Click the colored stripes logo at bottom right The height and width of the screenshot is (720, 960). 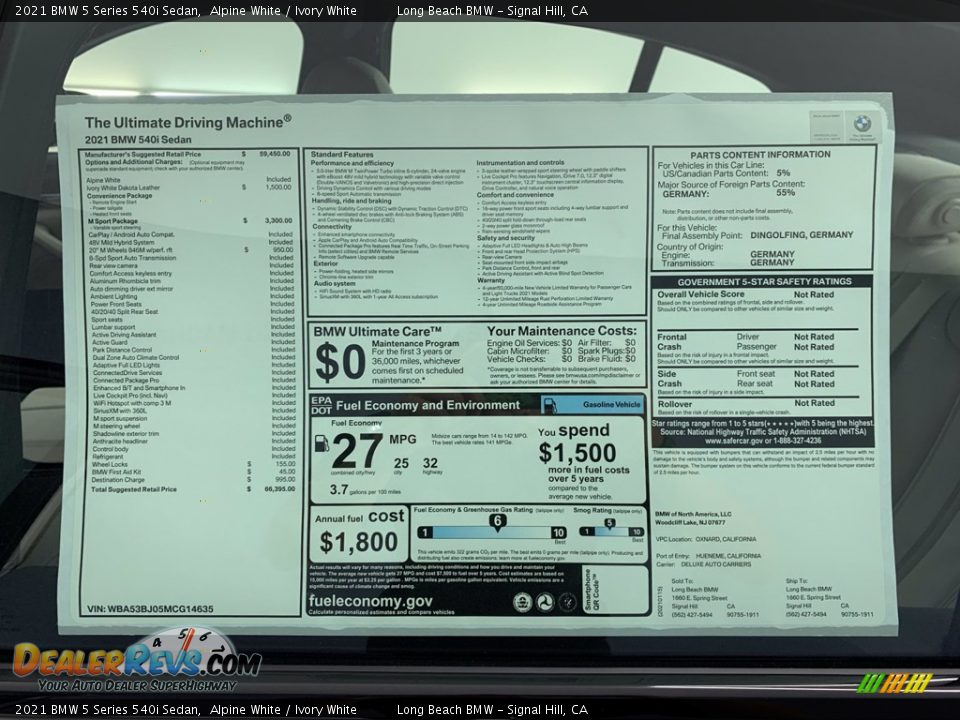(894, 683)
